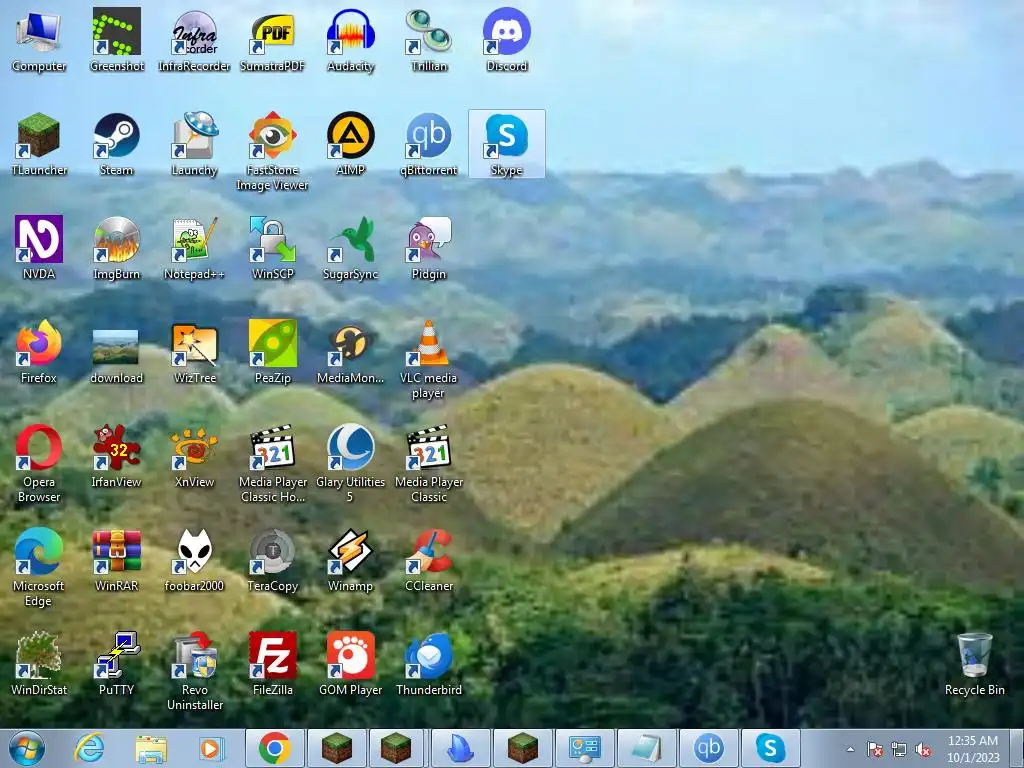
Task: Open the Windows Start menu orb
Action: tap(27, 748)
